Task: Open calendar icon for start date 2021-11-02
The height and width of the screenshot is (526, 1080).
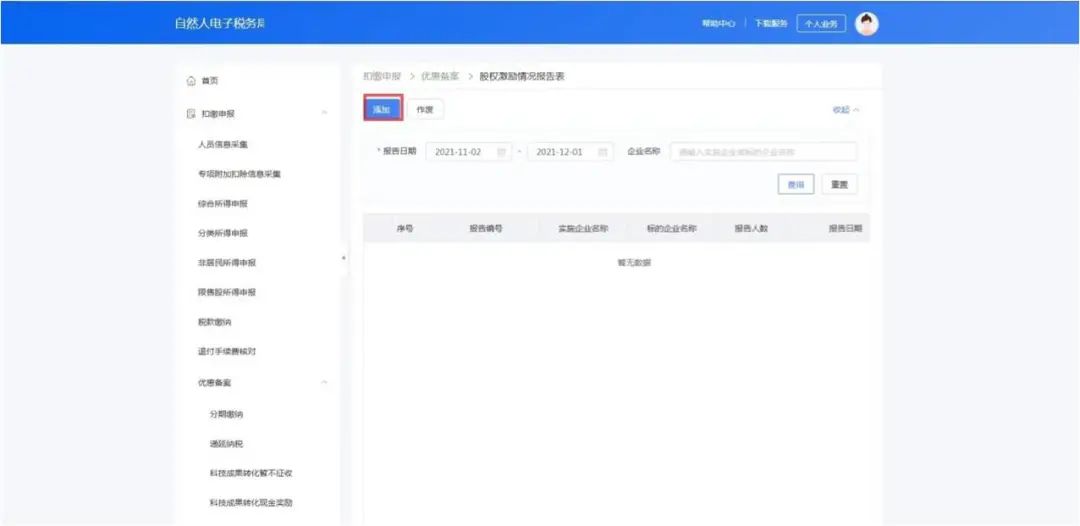Action: pos(501,152)
